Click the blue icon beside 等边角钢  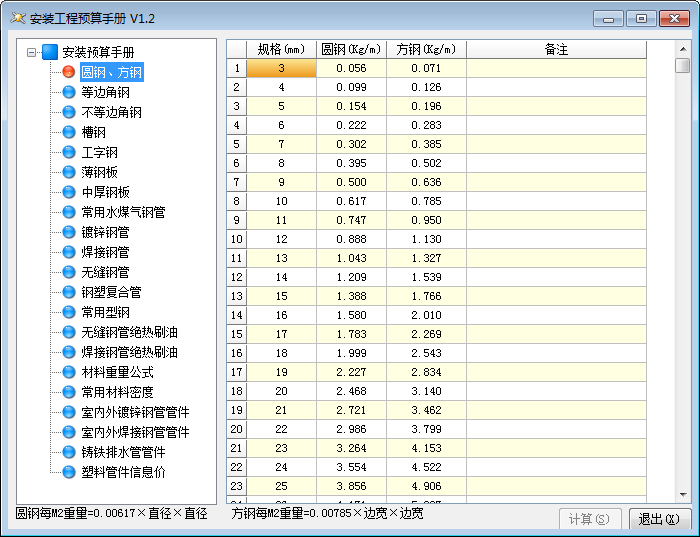(x=69, y=92)
